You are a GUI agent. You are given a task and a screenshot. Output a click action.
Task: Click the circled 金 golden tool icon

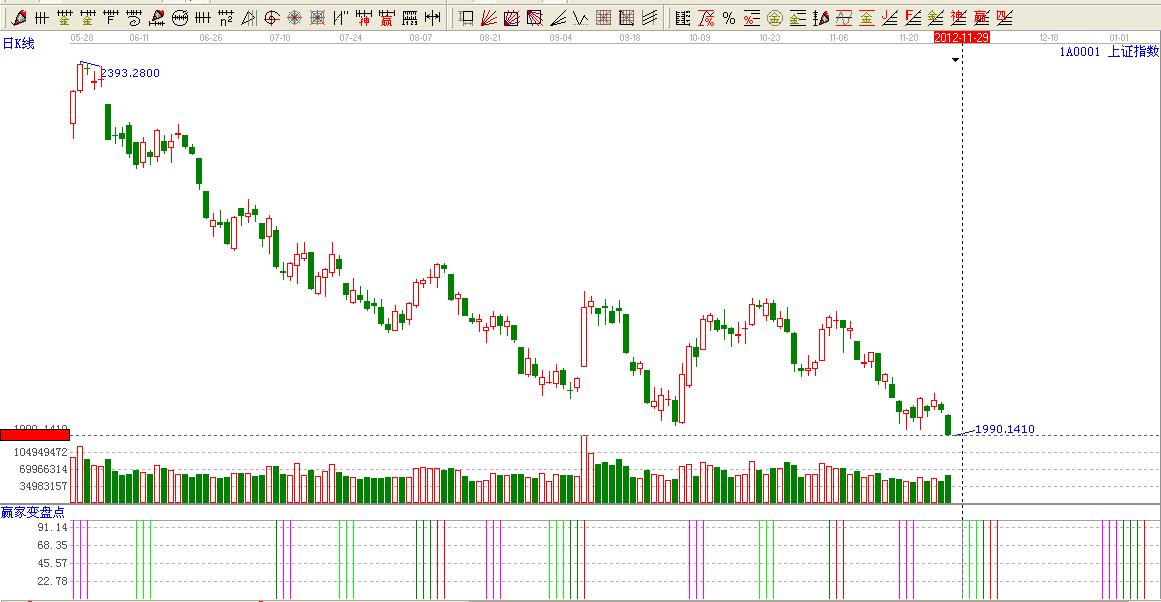[x=774, y=17]
